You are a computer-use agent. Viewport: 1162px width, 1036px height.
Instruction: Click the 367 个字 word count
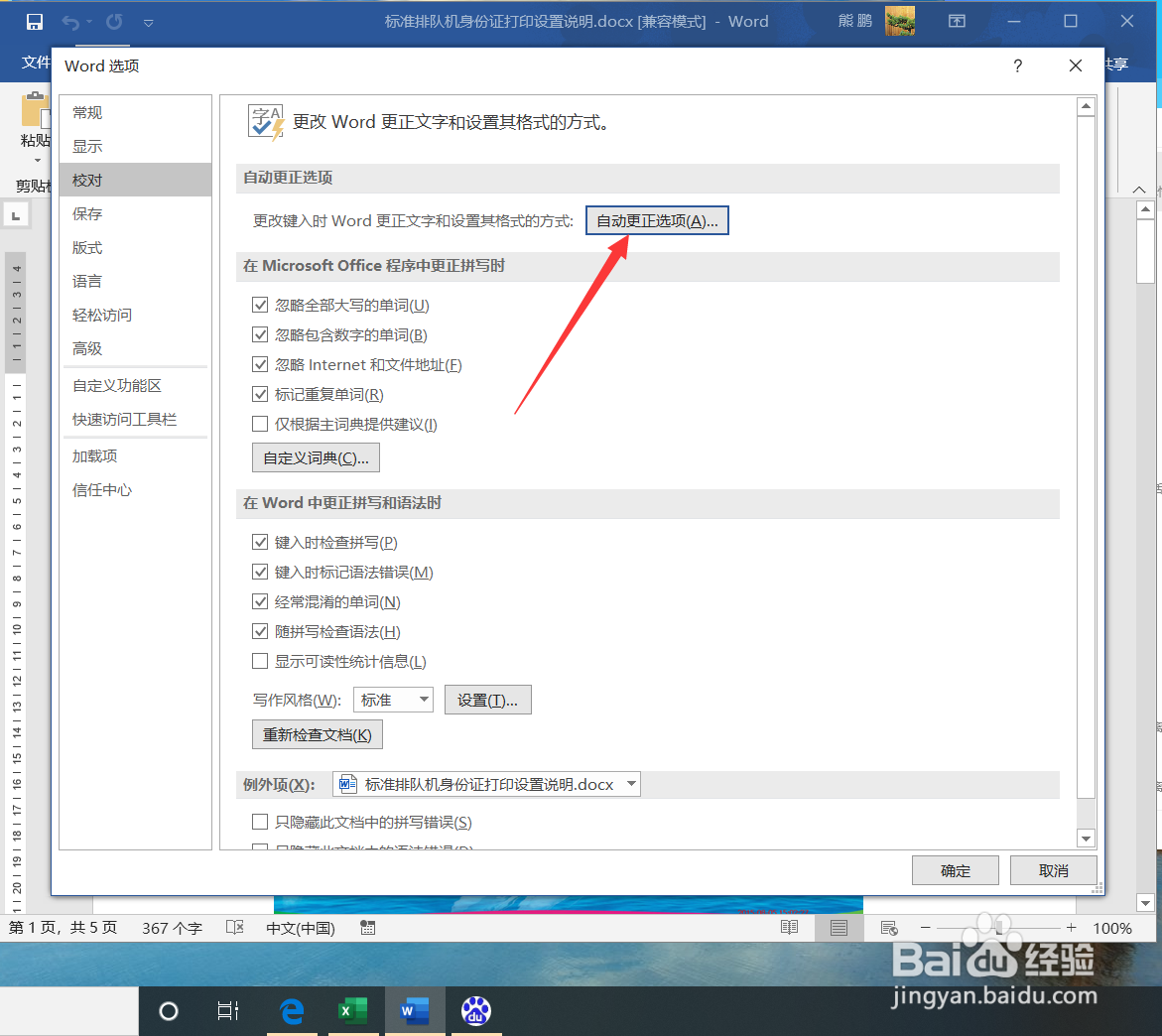tap(172, 929)
